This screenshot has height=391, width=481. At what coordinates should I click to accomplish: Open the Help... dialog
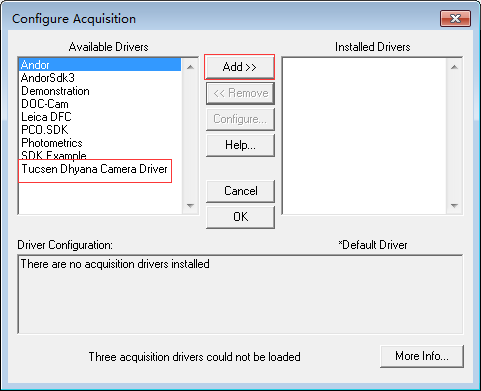point(240,145)
